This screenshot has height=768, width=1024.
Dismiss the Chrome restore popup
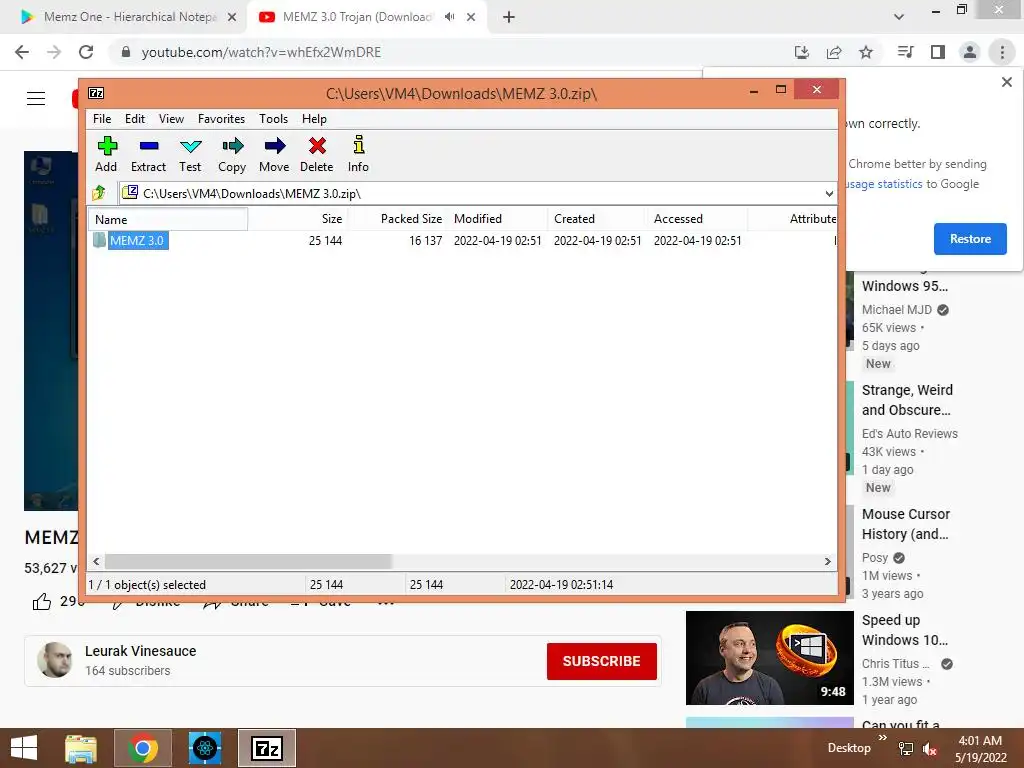point(1006,82)
